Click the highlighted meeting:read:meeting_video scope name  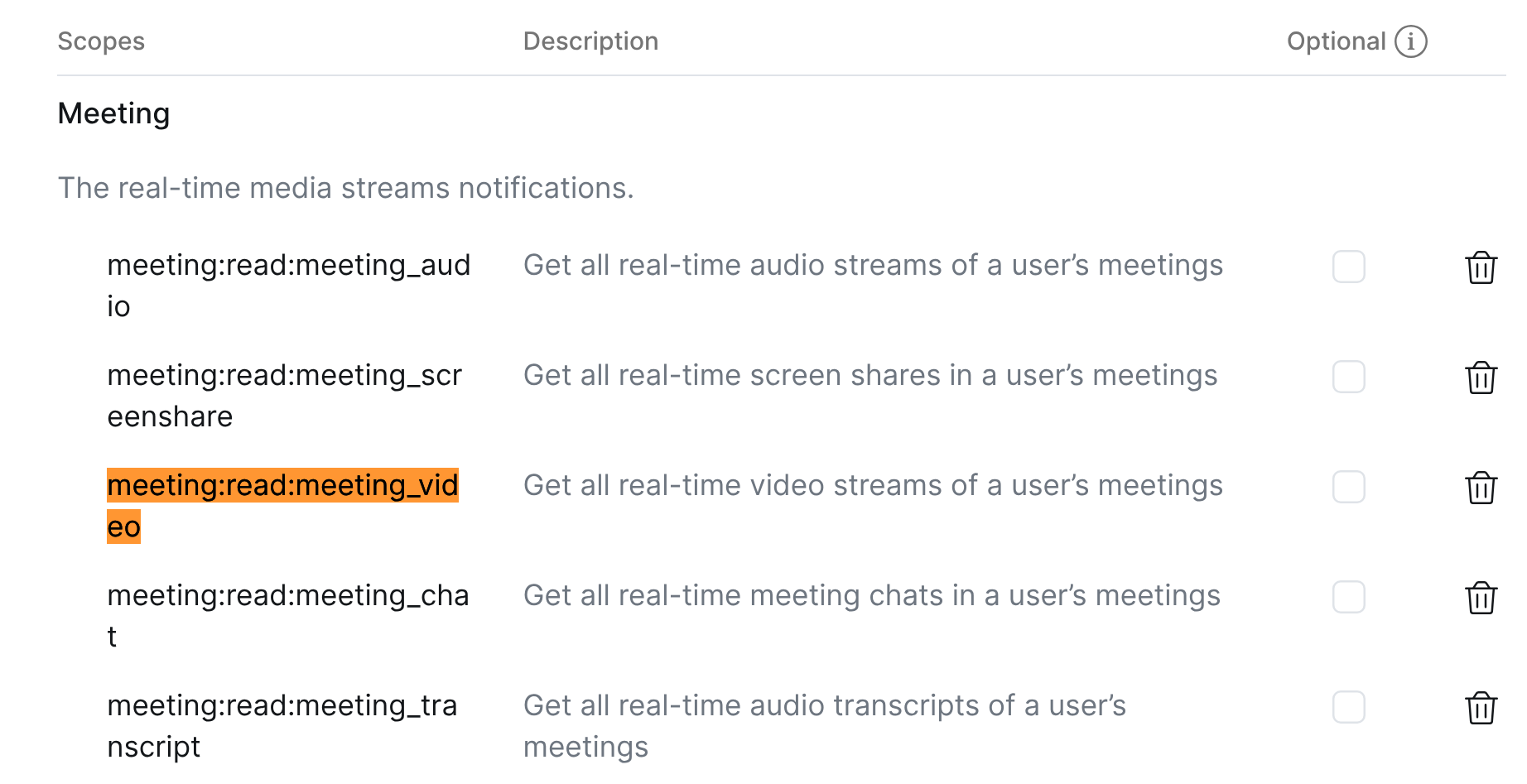282,486
